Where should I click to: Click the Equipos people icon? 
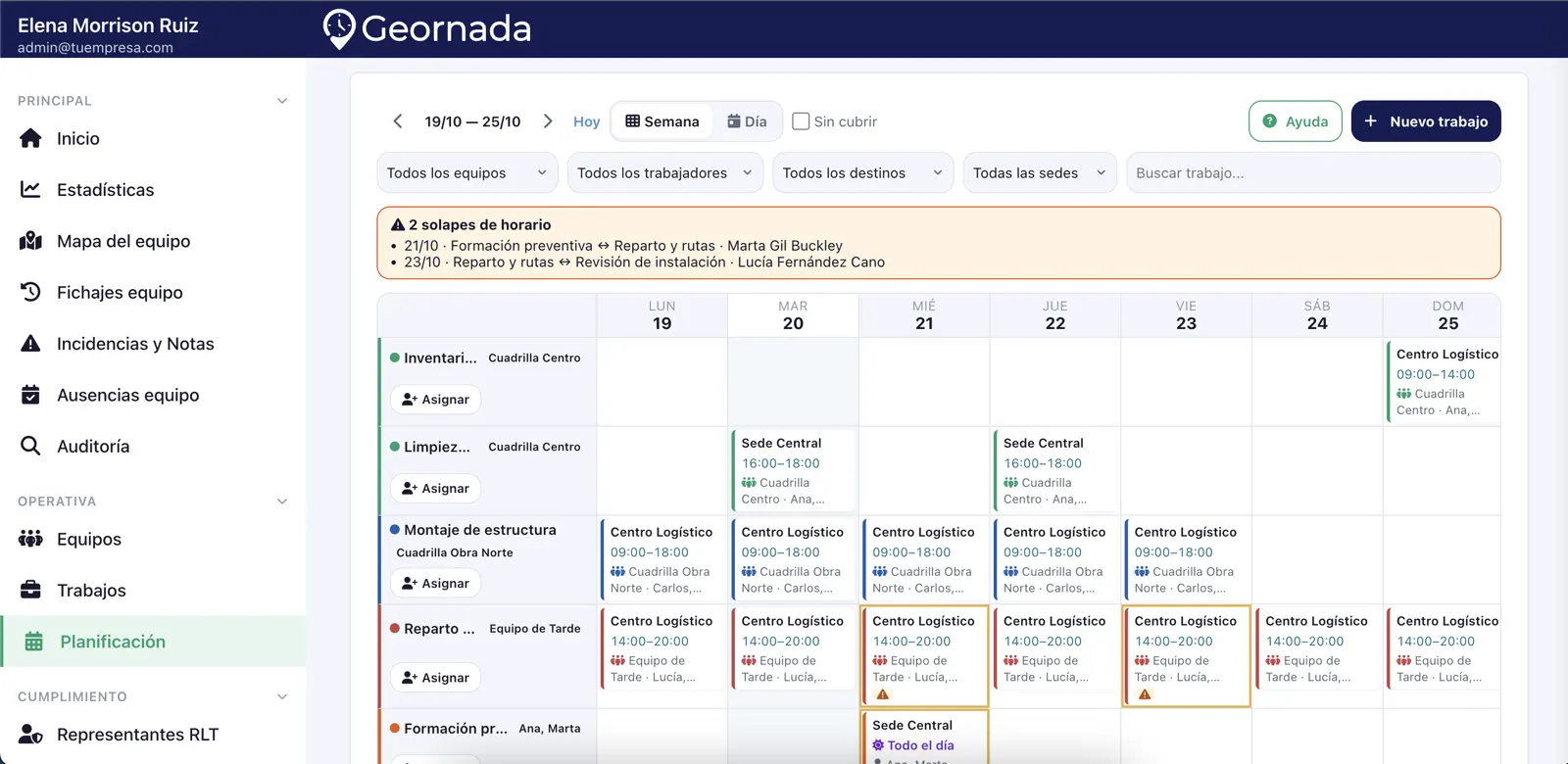tap(31, 539)
